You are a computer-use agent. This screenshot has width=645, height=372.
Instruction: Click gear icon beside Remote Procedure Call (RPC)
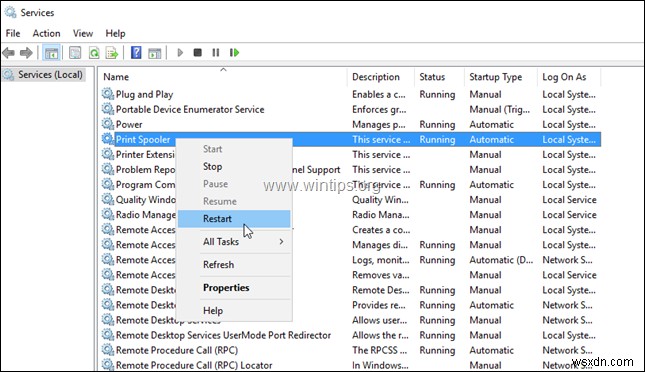coord(108,350)
